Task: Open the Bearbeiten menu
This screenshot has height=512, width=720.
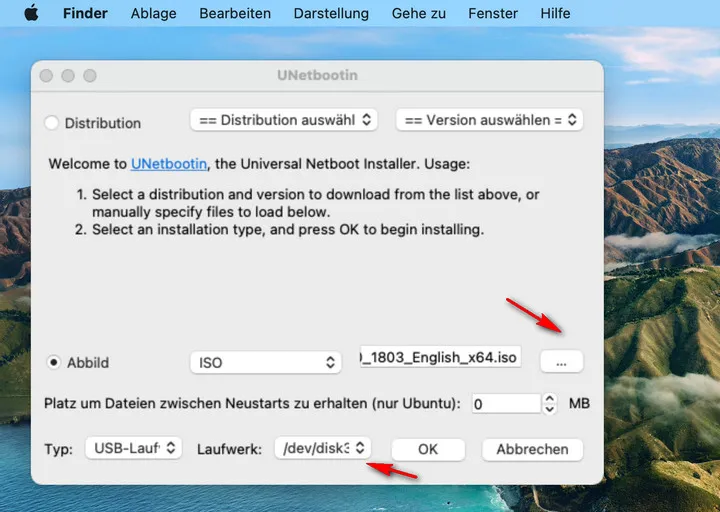Action: (x=235, y=13)
